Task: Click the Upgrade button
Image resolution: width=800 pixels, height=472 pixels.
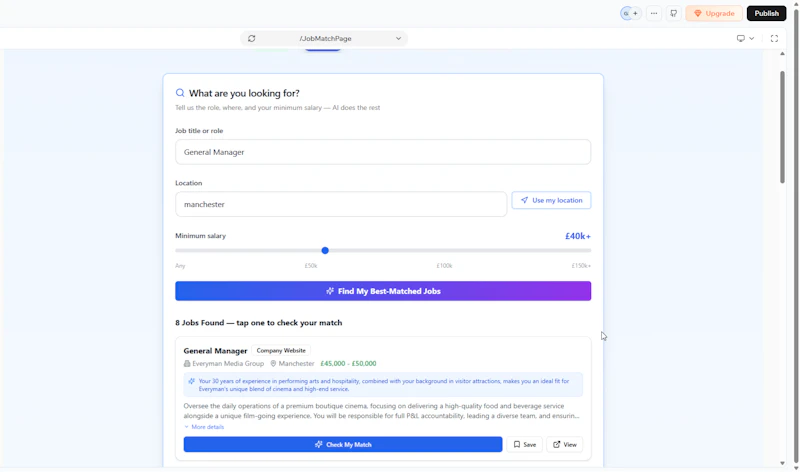Action: click(x=714, y=13)
